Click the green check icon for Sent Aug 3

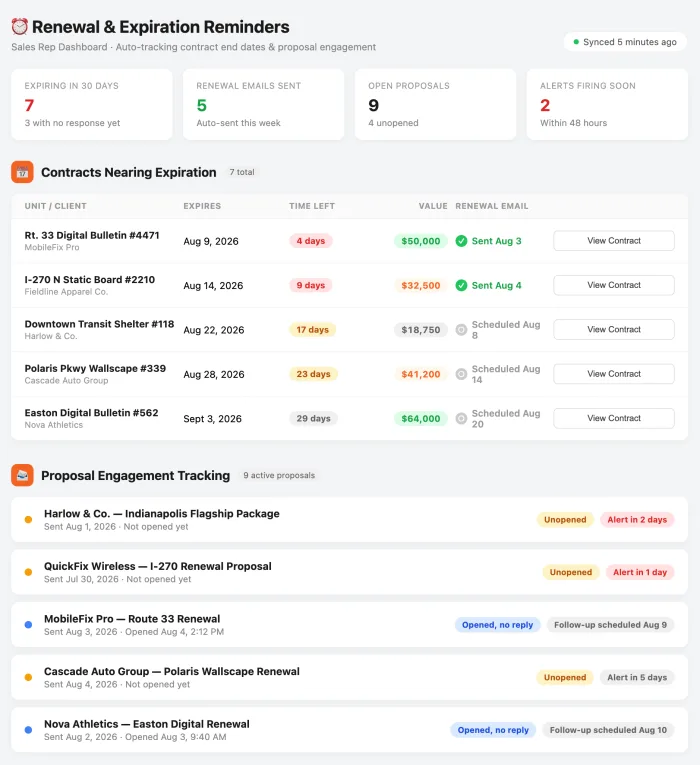click(x=461, y=241)
